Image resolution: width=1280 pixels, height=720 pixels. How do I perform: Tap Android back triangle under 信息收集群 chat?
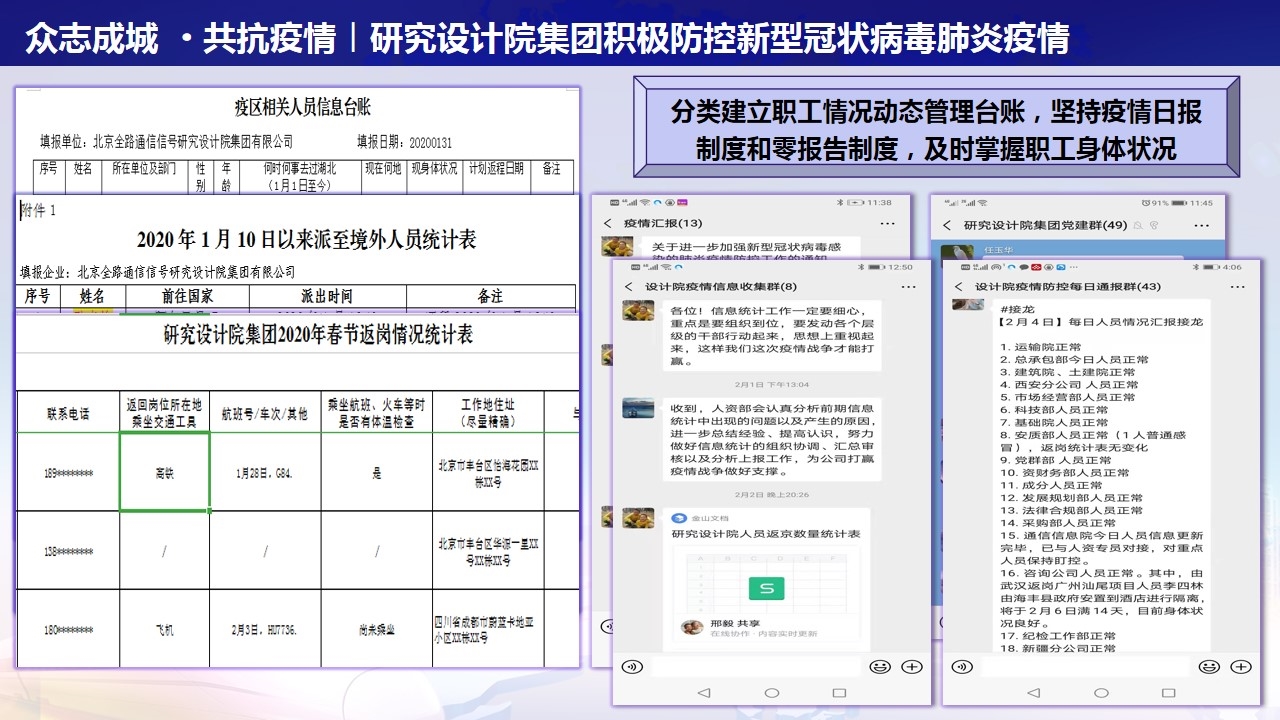tap(702, 692)
